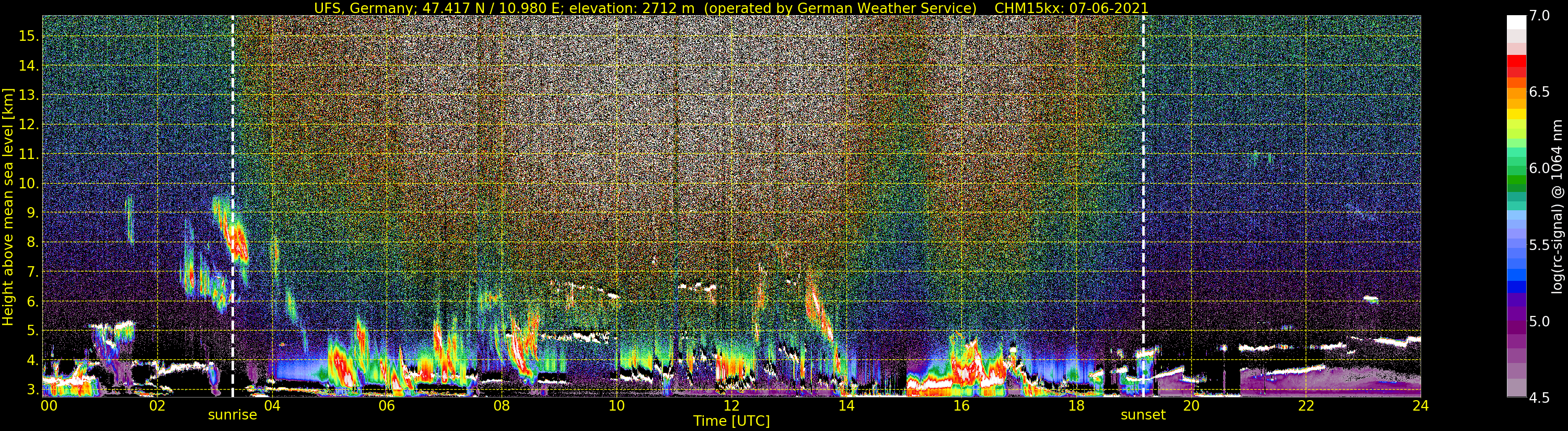Click the colorbar tick label '5.5'
Viewport: 1568px width, 431px height.
(1539, 245)
